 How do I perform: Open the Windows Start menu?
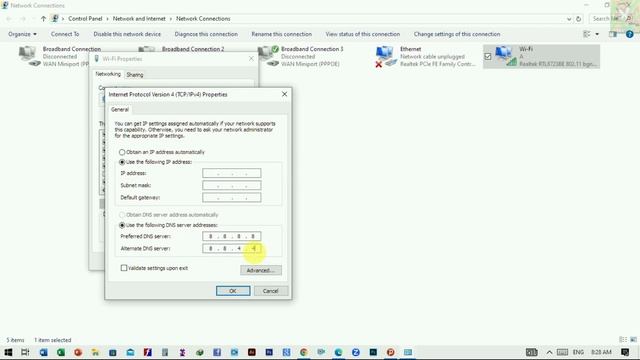pos(8,352)
